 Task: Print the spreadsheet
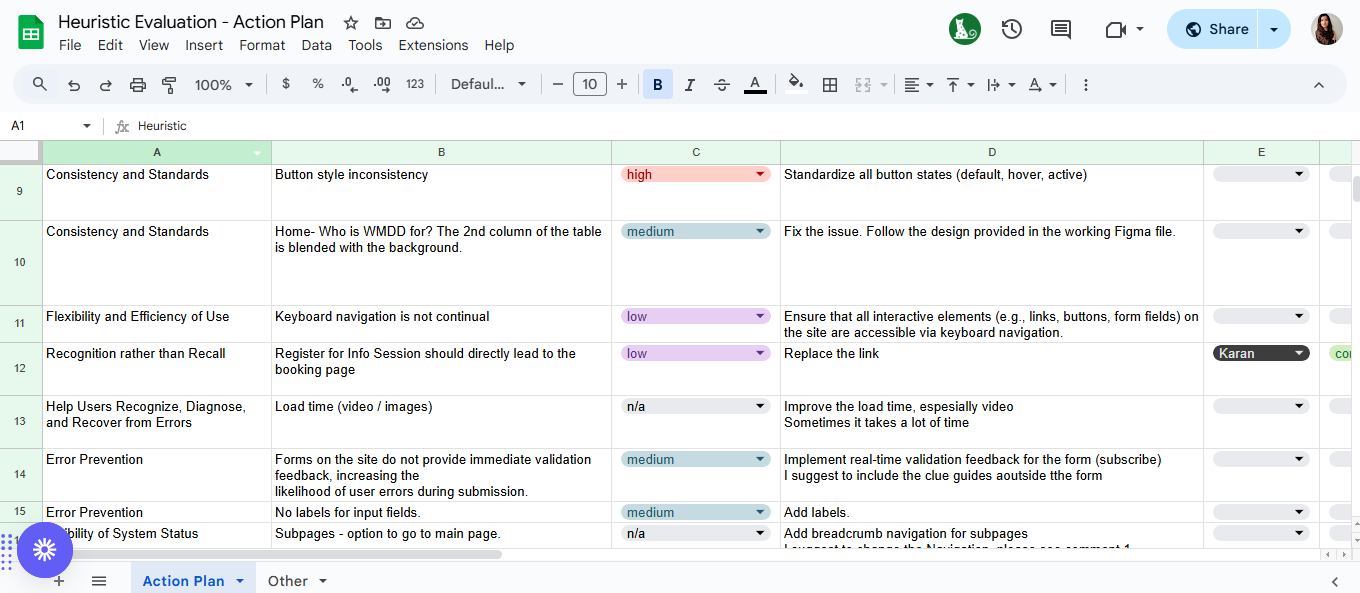click(x=138, y=85)
